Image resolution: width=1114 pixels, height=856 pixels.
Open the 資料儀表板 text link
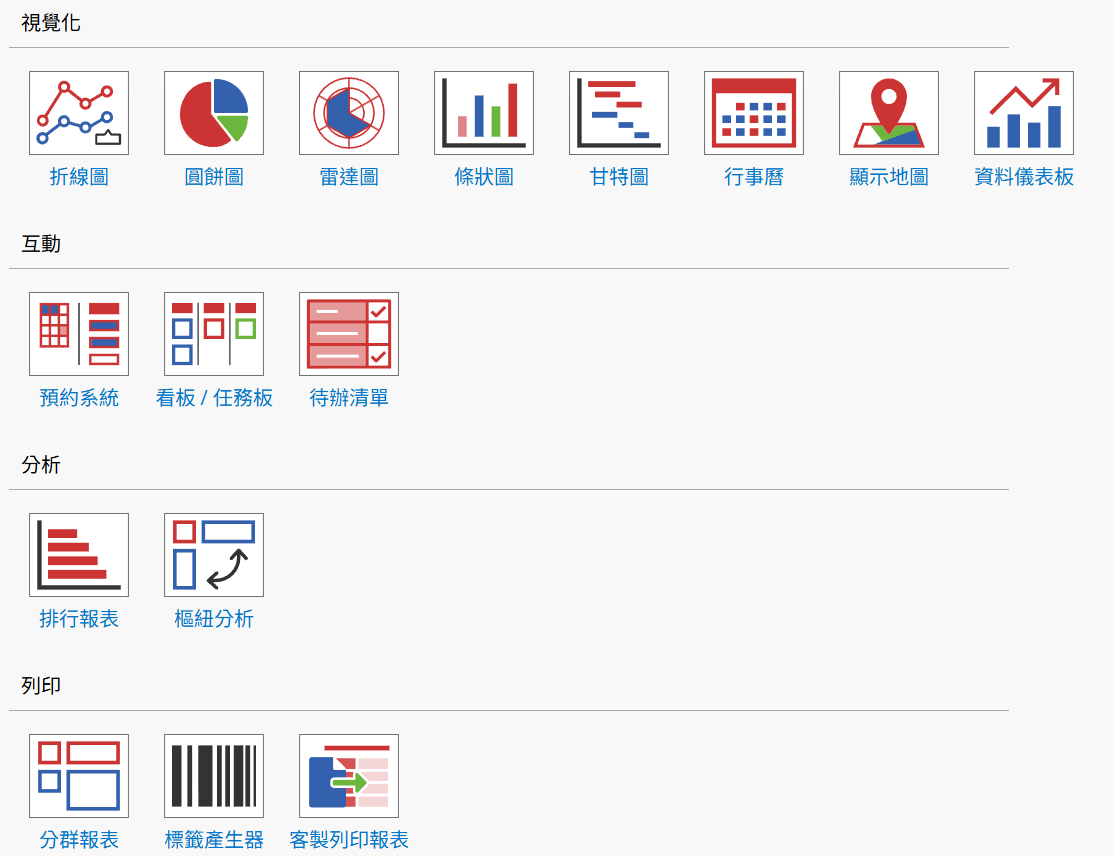point(1024,177)
